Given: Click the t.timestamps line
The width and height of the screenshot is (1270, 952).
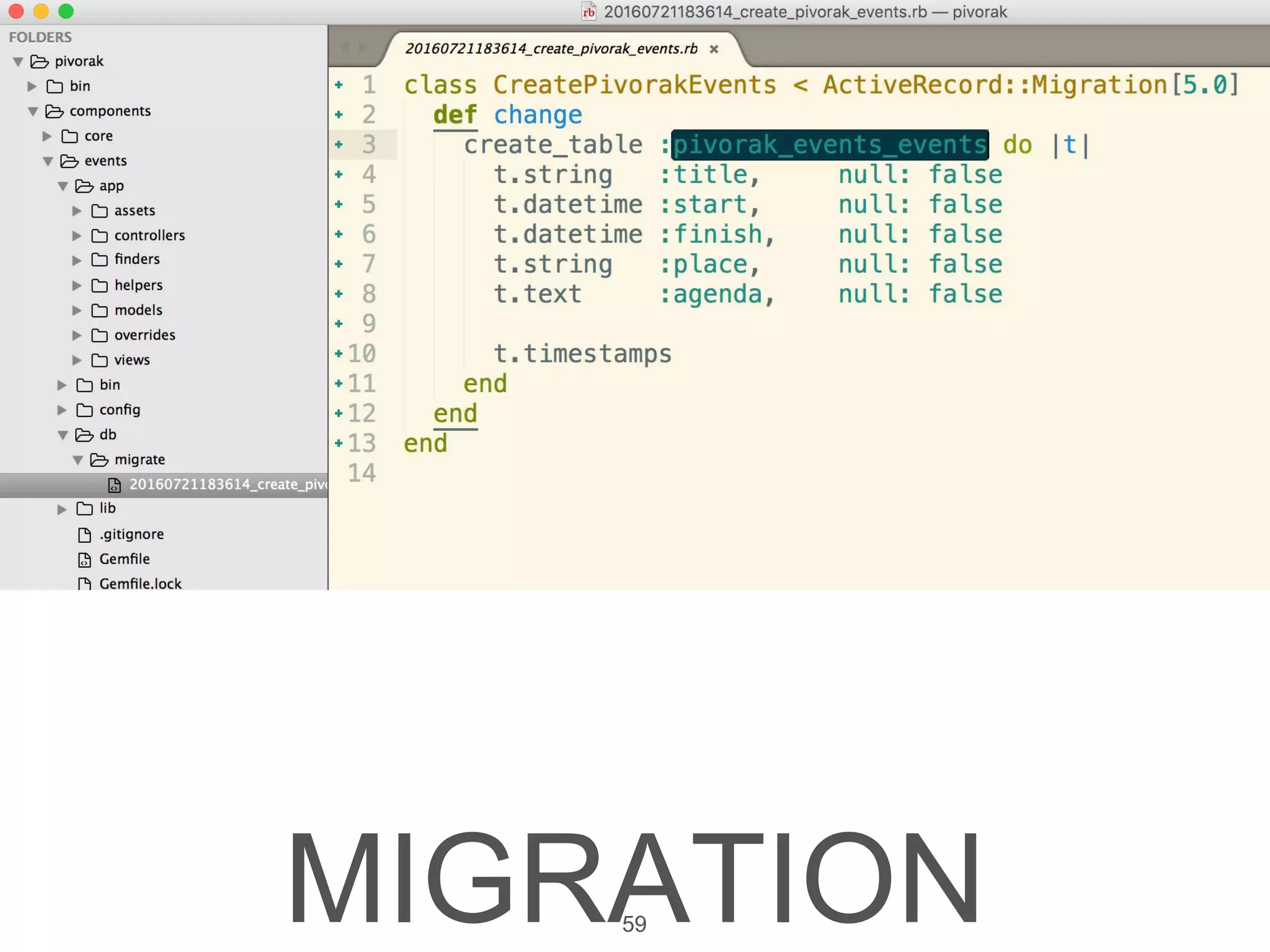Looking at the screenshot, I should pyautogui.click(x=582, y=355).
